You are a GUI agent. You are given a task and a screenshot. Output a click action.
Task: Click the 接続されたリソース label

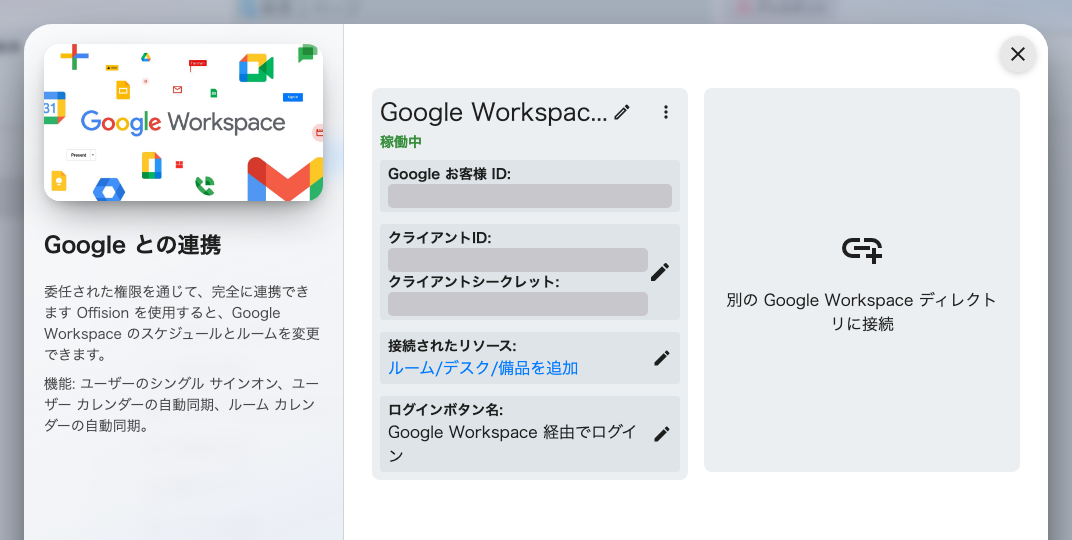pos(452,346)
